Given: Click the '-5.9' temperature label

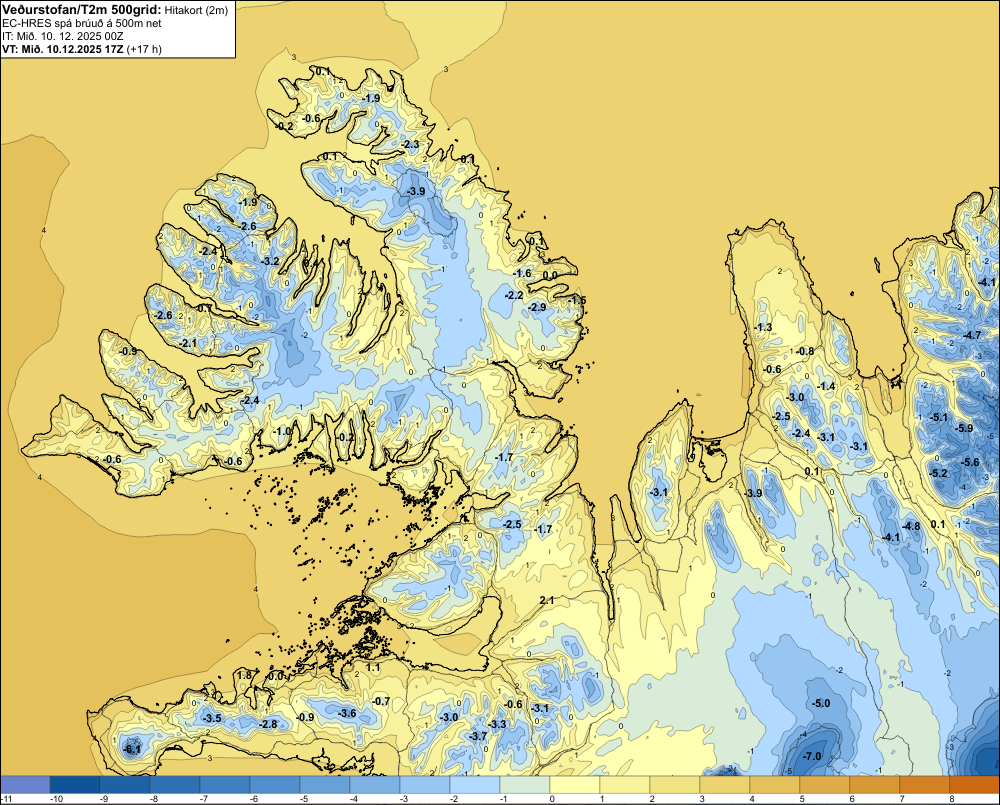Looking at the screenshot, I should pos(965,428).
